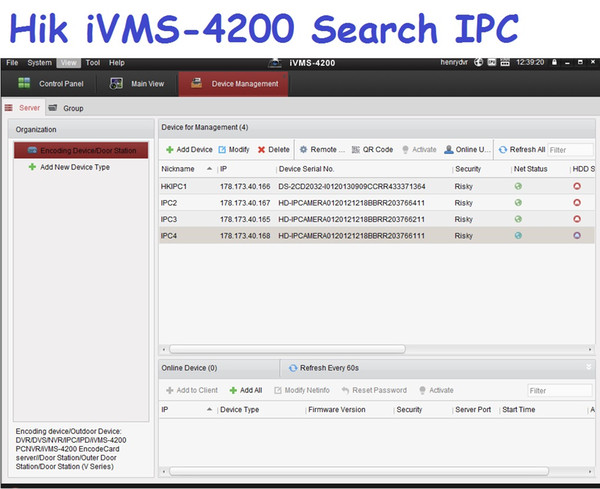Open the System menu

point(39,63)
